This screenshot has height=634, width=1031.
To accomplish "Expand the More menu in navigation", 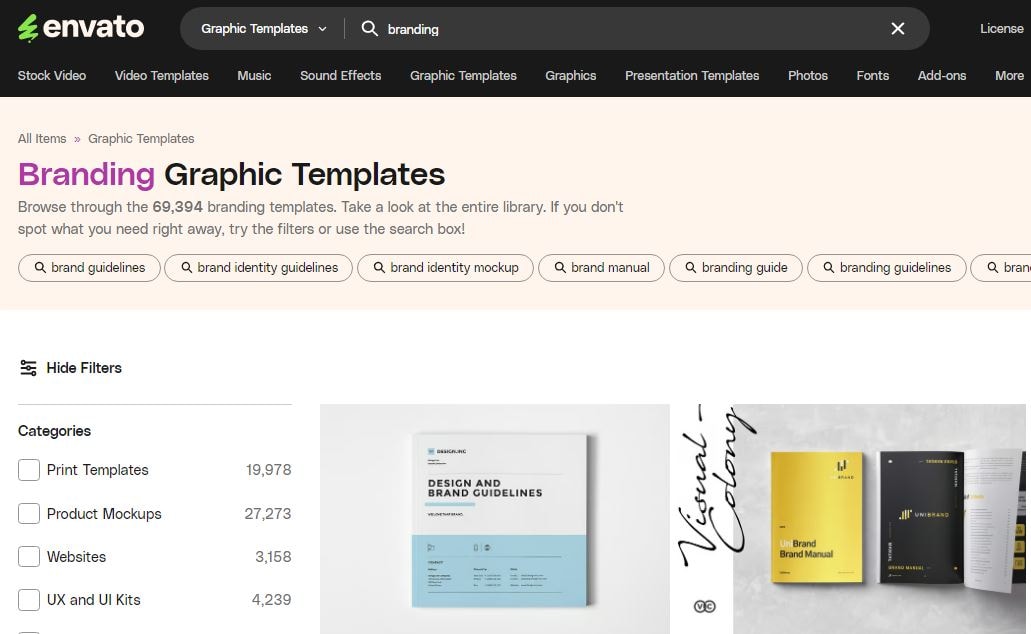I will tap(1009, 76).
